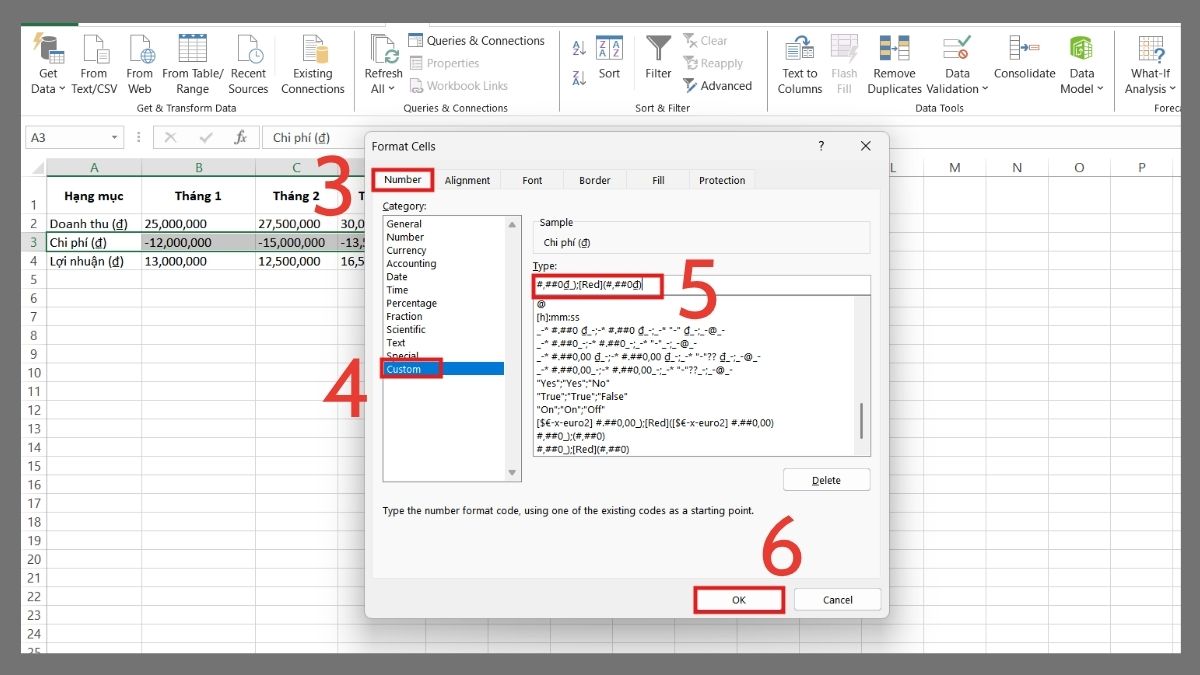Confirm with OK button

[x=738, y=600]
